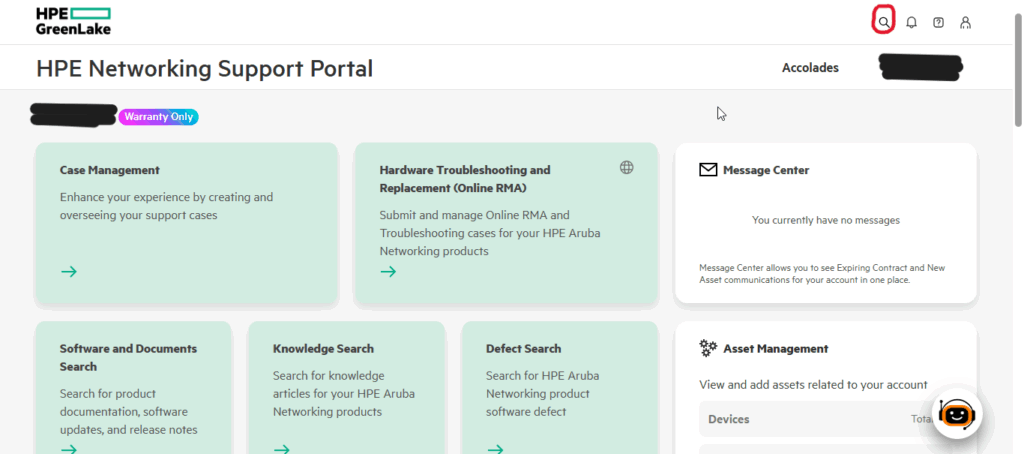The height and width of the screenshot is (454, 1024).
Task: Click the Case Management description text
Action: (167, 206)
